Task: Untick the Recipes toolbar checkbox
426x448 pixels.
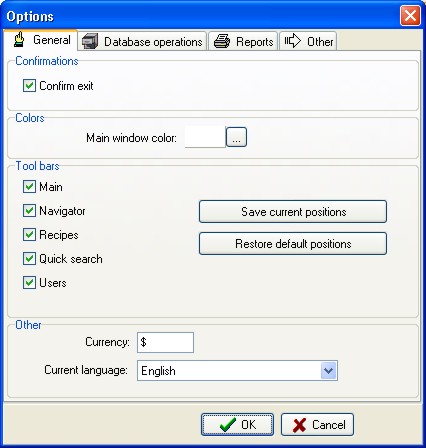Action: pyautogui.click(x=29, y=235)
